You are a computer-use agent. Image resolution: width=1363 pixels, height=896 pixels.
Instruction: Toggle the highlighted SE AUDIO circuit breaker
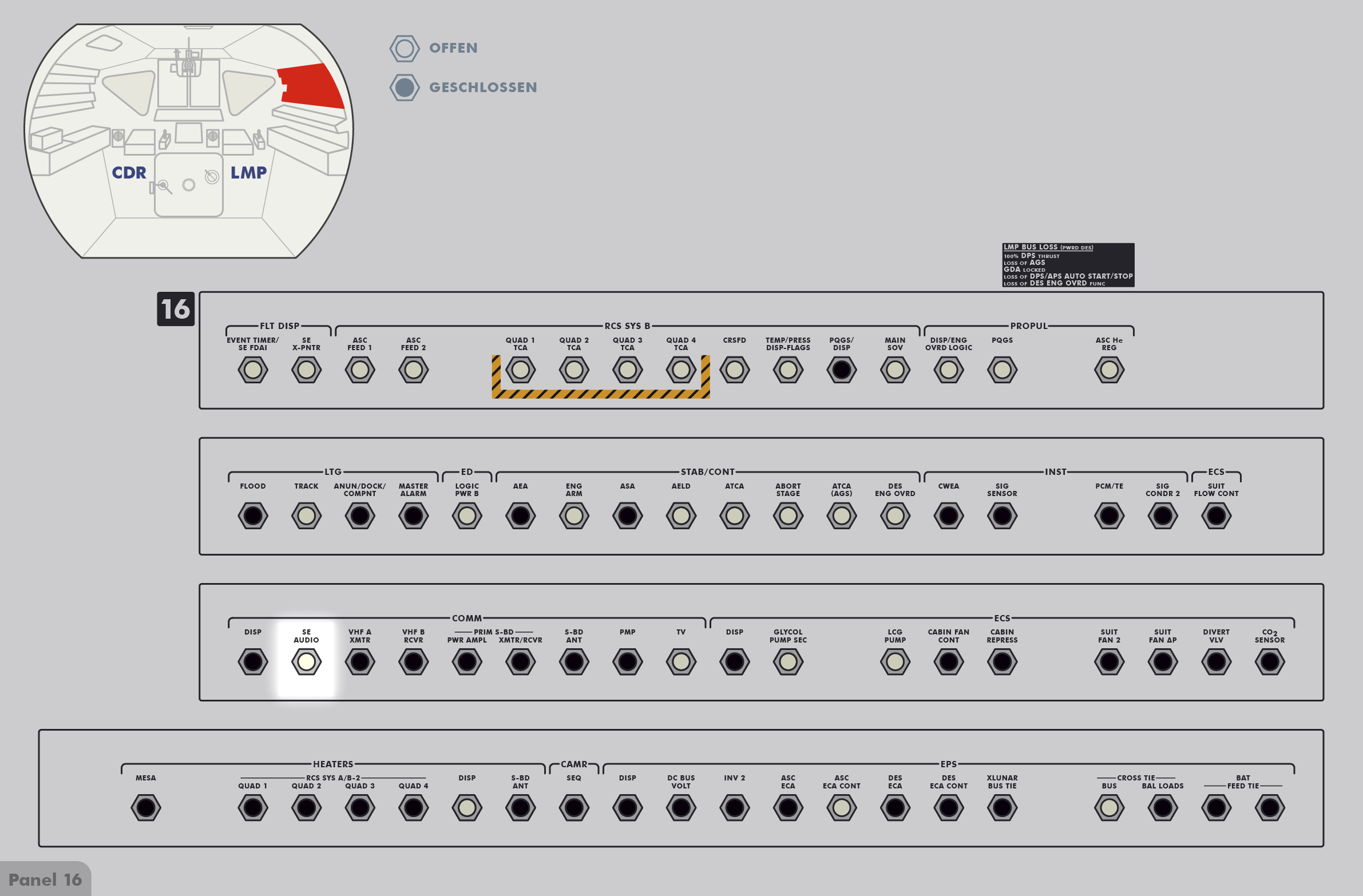[x=306, y=662]
